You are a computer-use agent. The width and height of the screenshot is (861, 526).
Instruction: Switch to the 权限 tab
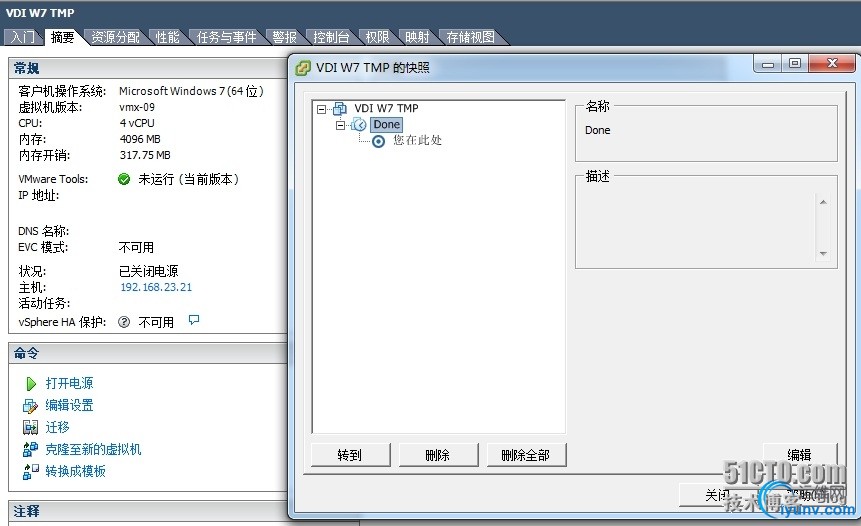[377, 37]
